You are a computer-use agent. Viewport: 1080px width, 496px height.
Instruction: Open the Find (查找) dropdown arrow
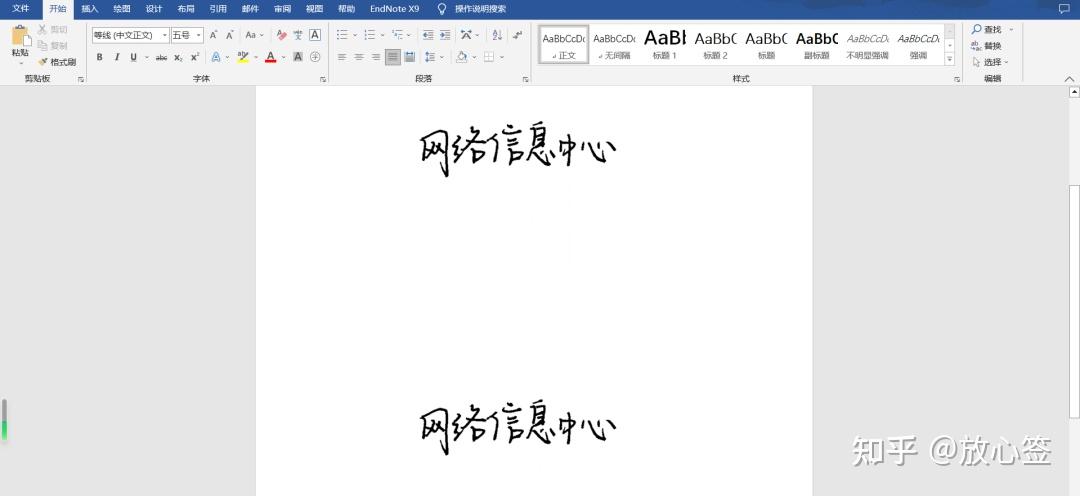click(1011, 30)
